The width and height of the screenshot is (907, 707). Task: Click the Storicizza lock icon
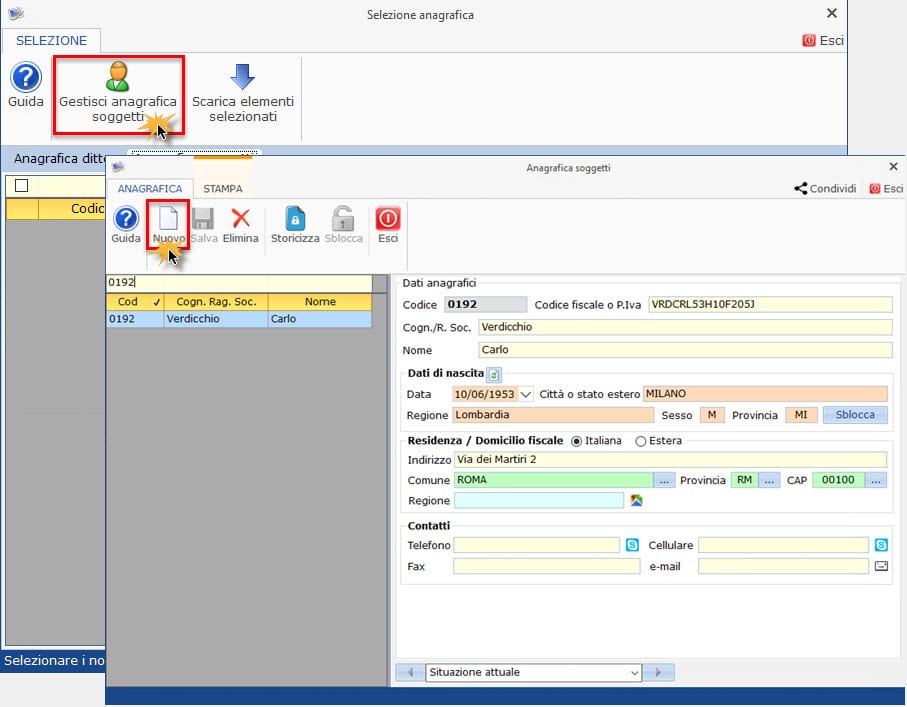coord(295,219)
